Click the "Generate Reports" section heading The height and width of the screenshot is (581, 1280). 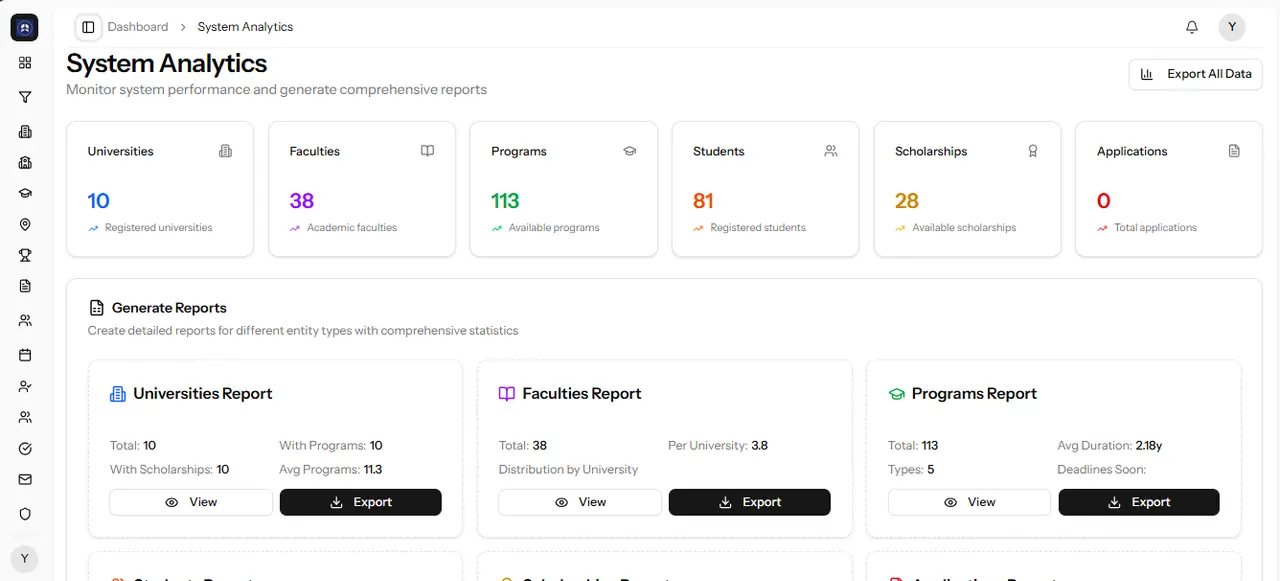pyautogui.click(x=169, y=308)
